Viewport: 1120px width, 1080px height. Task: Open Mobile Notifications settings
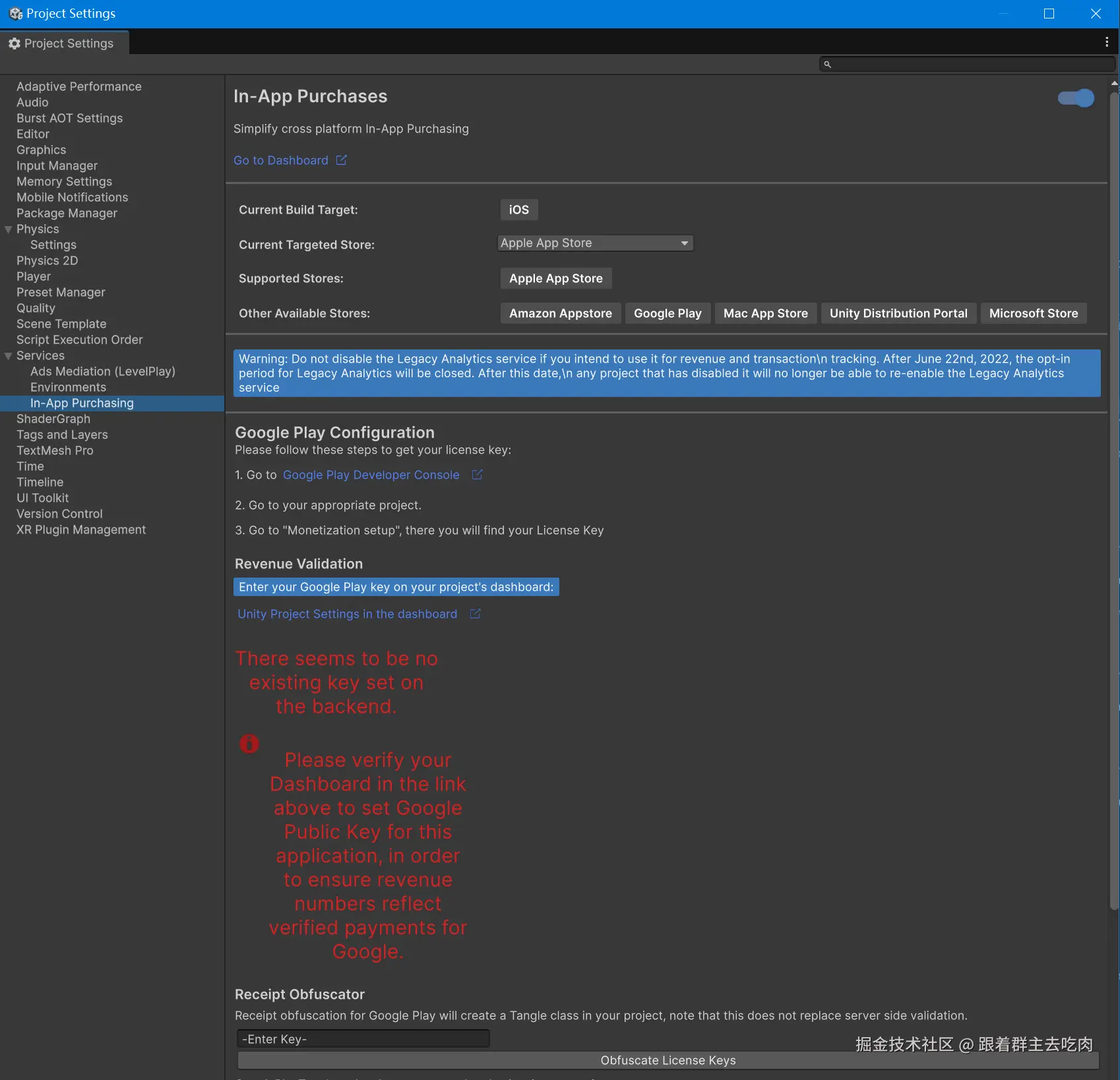point(73,197)
